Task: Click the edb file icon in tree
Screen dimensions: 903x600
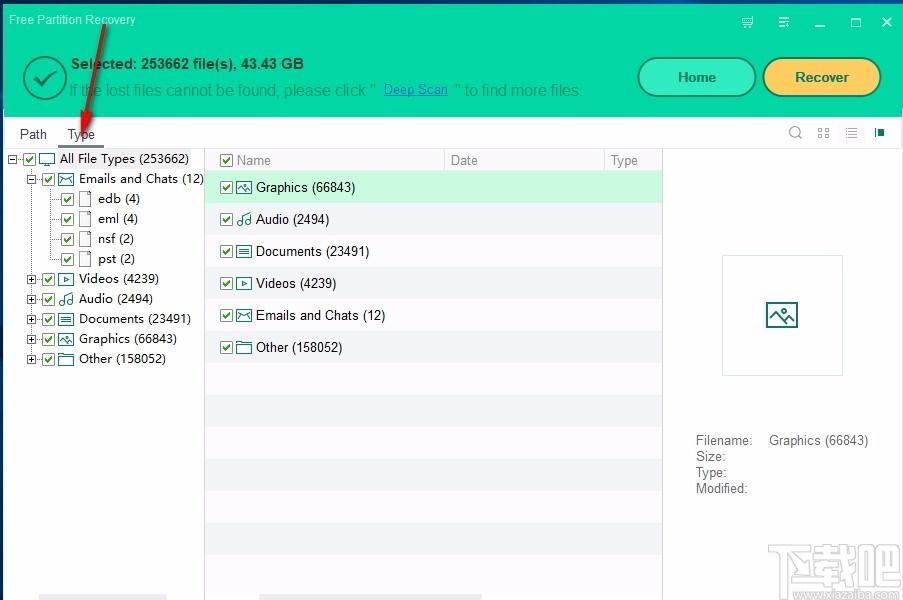Action: [85, 199]
